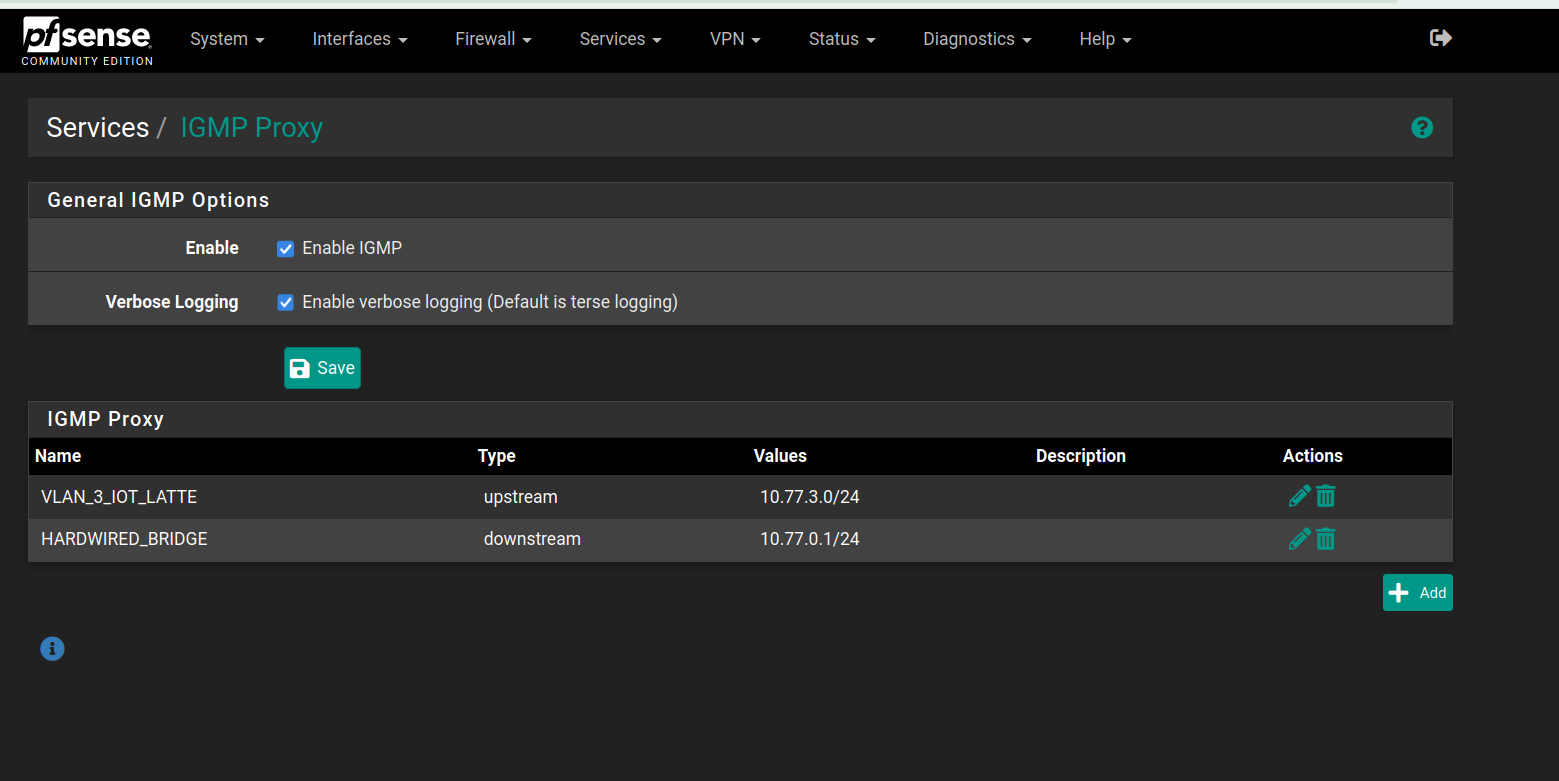This screenshot has height=781, width=1559.
Task: Open the page help via the question mark icon
Action: 1422,127
